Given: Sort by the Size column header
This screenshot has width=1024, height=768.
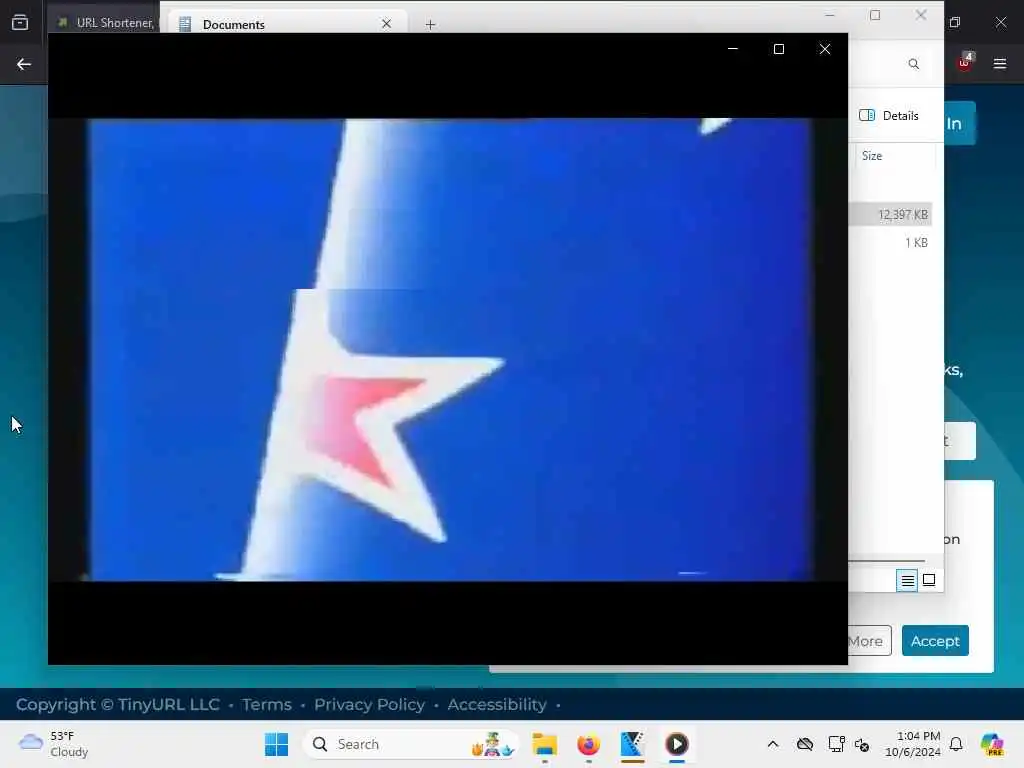Looking at the screenshot, I should click(x=872, y=155).
